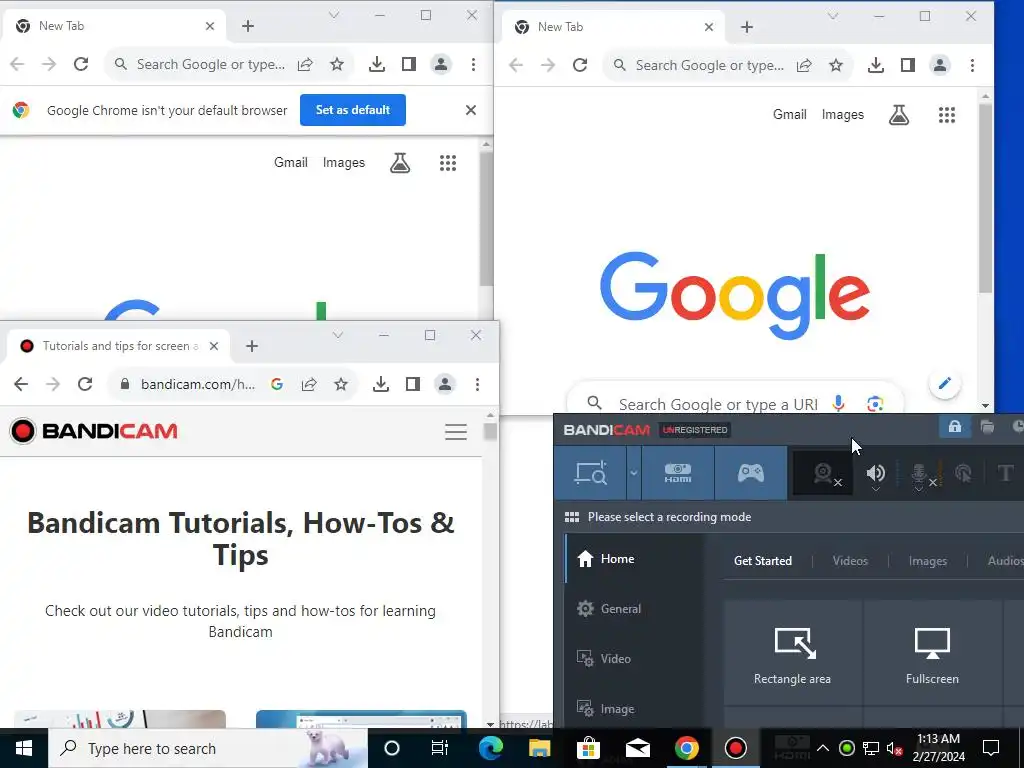This screenshot has width=1024, height=768.
Task: Click the Bandicam lock icon
Action: coord(954,427)
